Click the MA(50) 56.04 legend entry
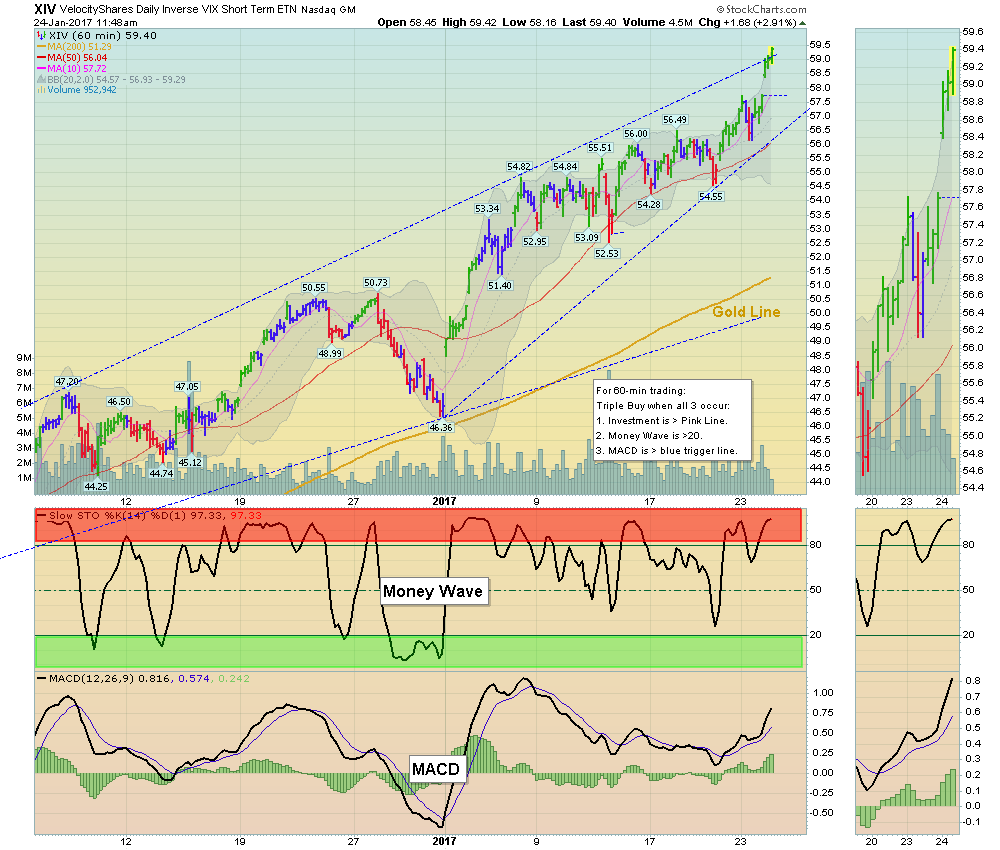The width and height of the screenshot is (1000, 850). pos(72,57)
